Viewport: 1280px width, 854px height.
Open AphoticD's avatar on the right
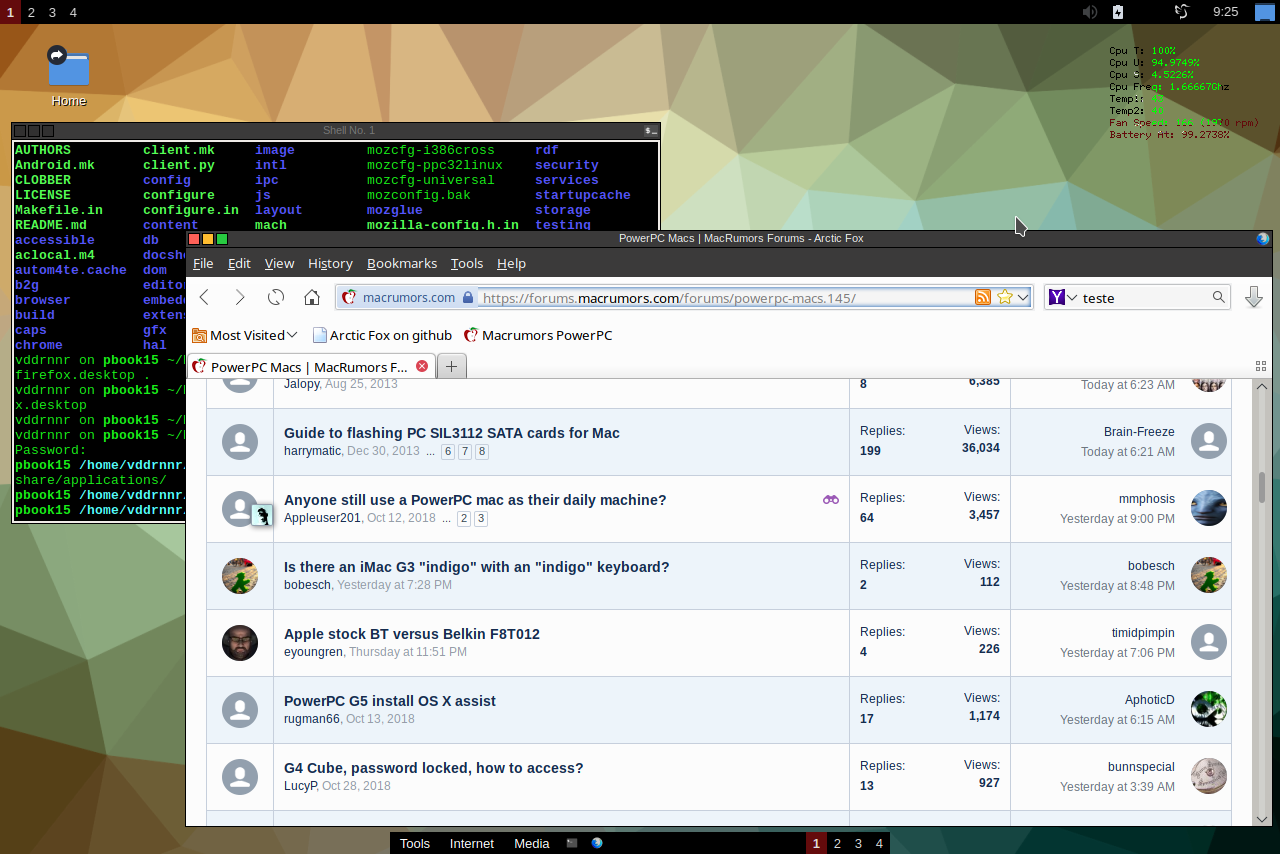tap(1209, 709)
